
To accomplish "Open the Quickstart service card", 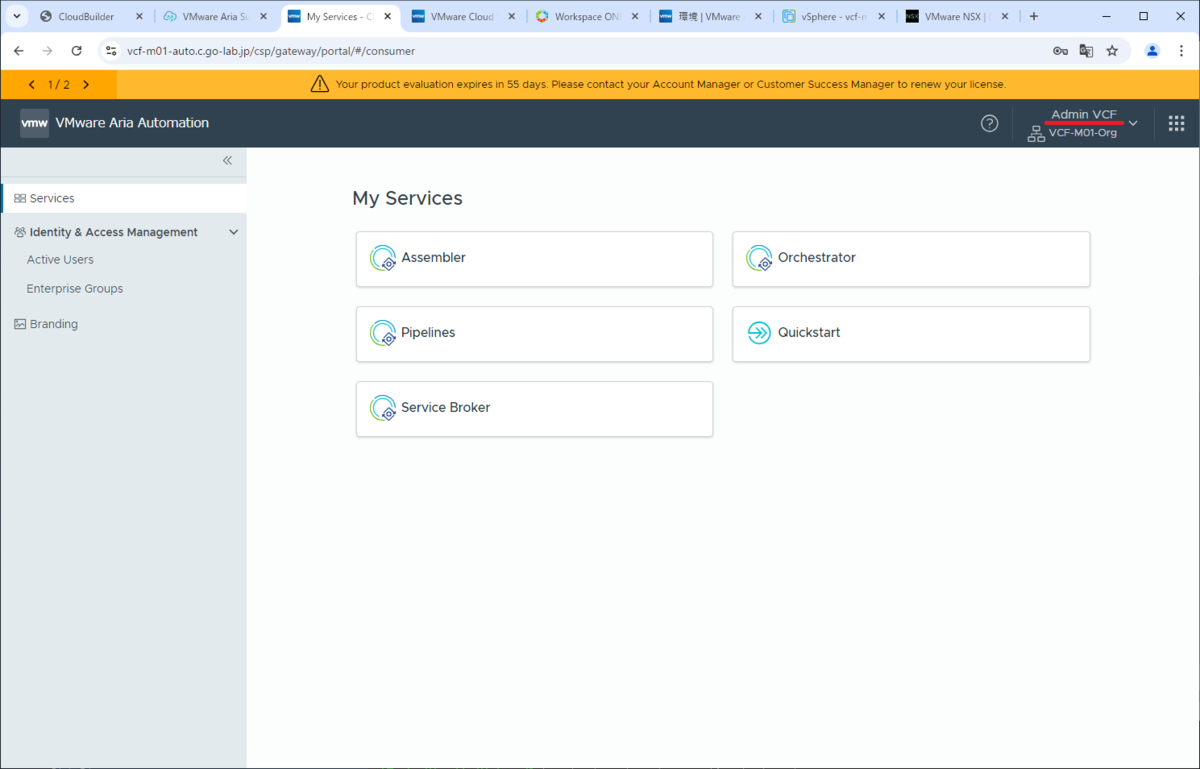I will [911, 334].
